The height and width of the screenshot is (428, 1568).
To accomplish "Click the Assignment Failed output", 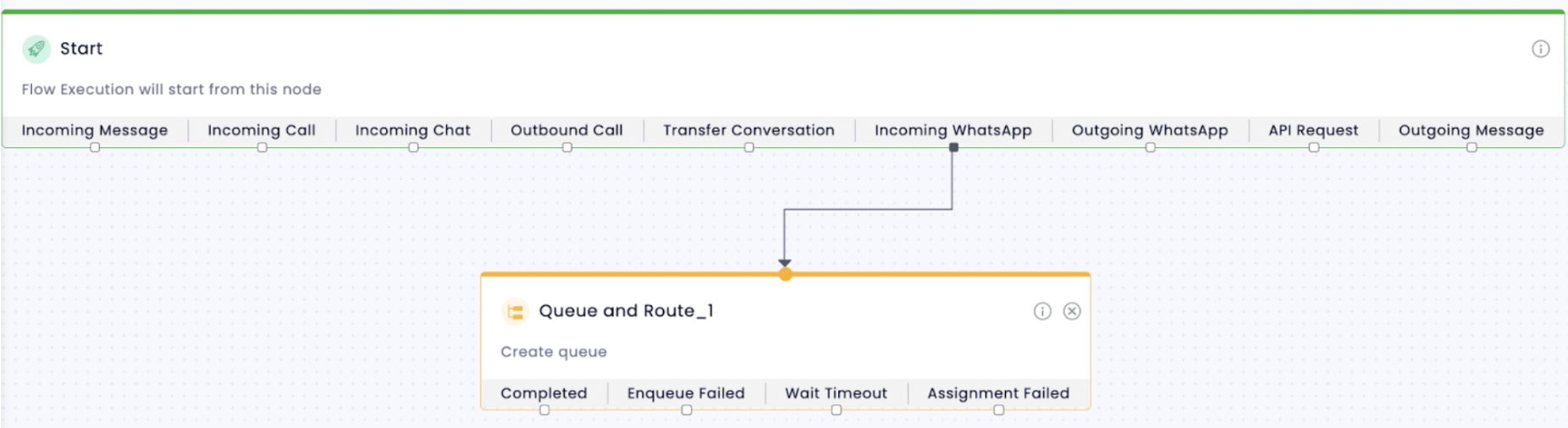I will [x=998, y=393].
